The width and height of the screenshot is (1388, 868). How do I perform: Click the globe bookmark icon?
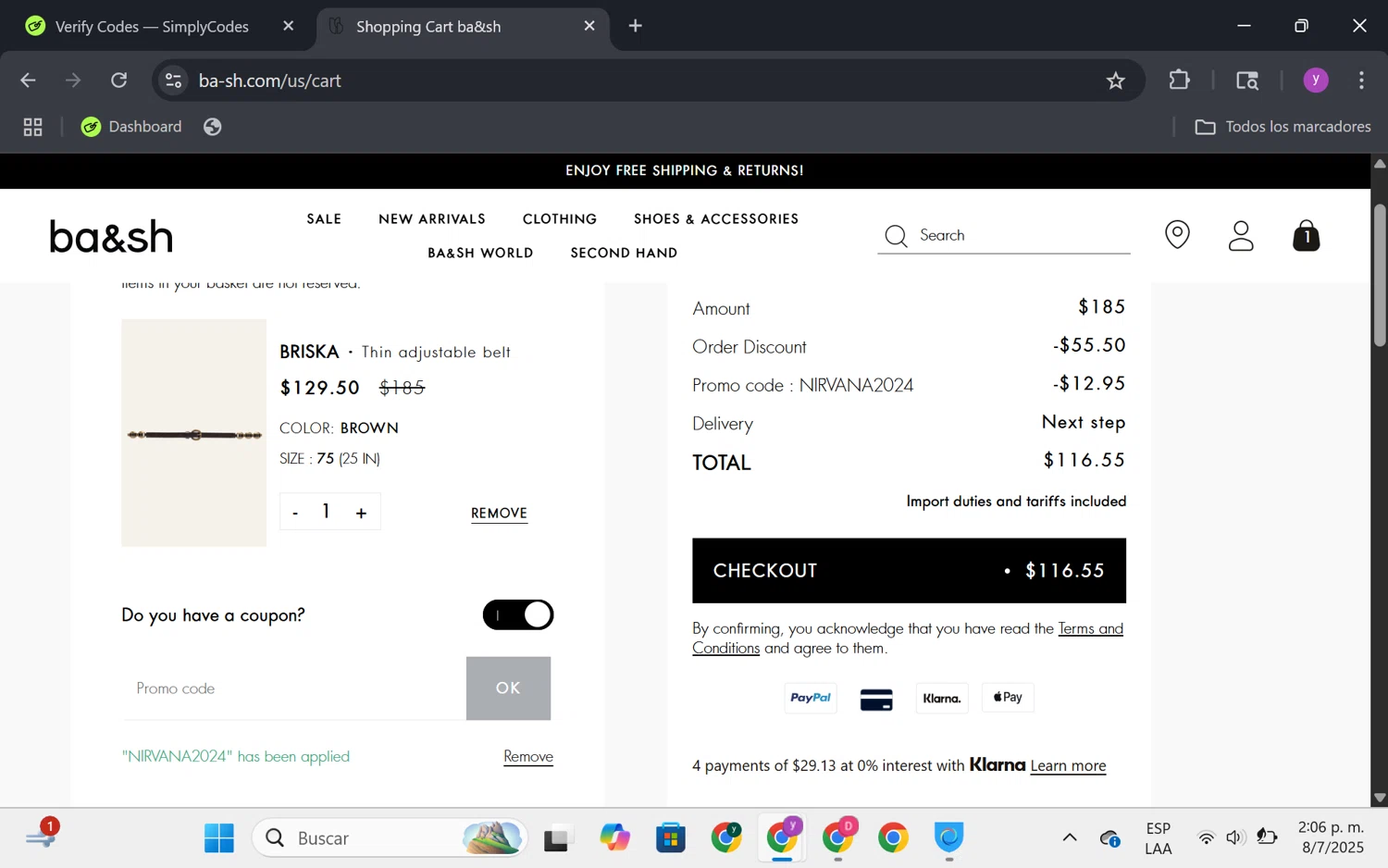click(213, 127)
